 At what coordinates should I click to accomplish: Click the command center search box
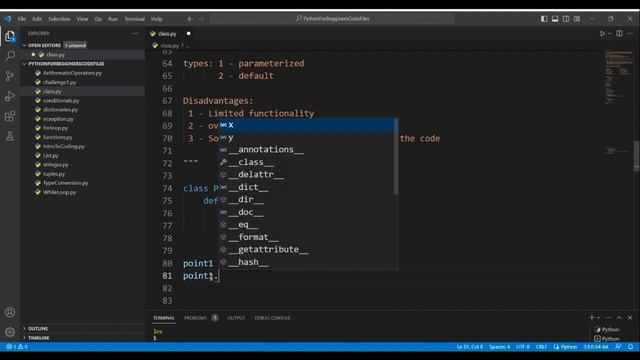pyautogui.click(x=332, y=19)
